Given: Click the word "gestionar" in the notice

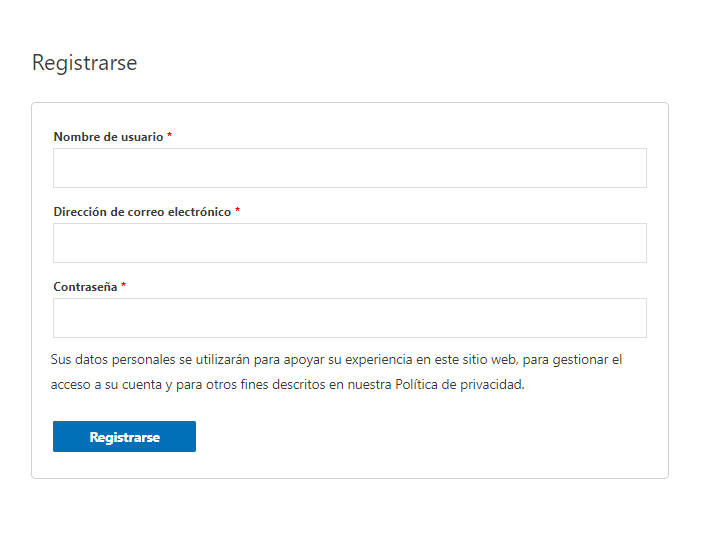Looking at the screenshot, I should click(581, 360).
